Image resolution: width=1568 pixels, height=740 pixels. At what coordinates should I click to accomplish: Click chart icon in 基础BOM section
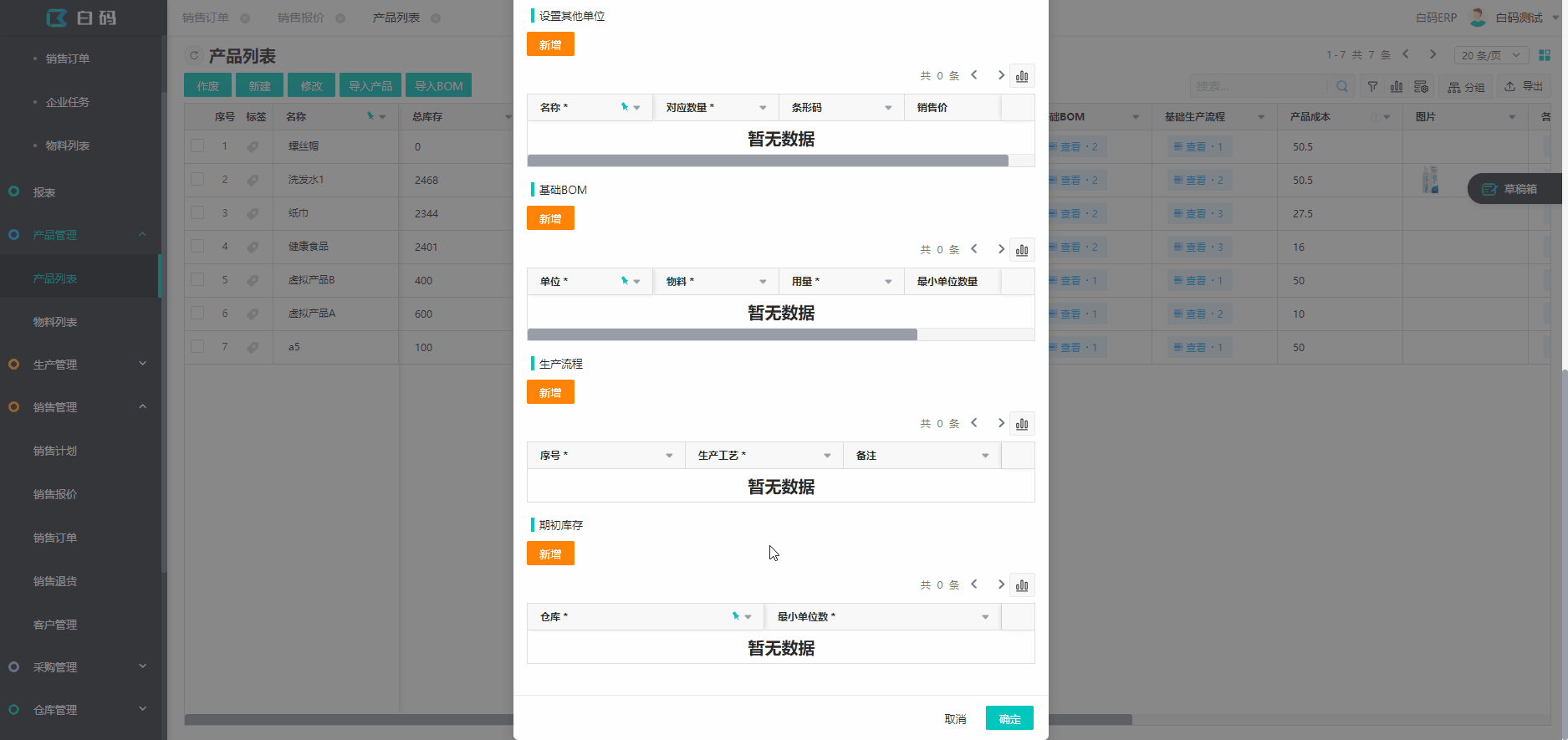tap(1022, 250)
